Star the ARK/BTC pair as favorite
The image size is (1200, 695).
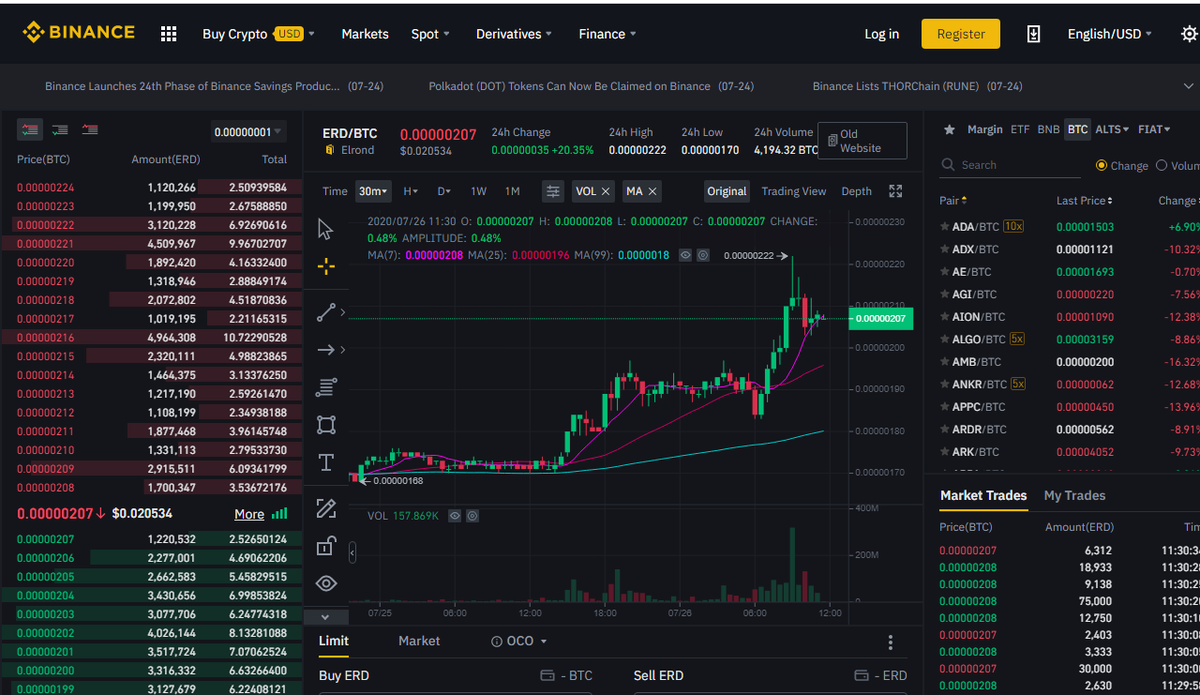[945, 452]
